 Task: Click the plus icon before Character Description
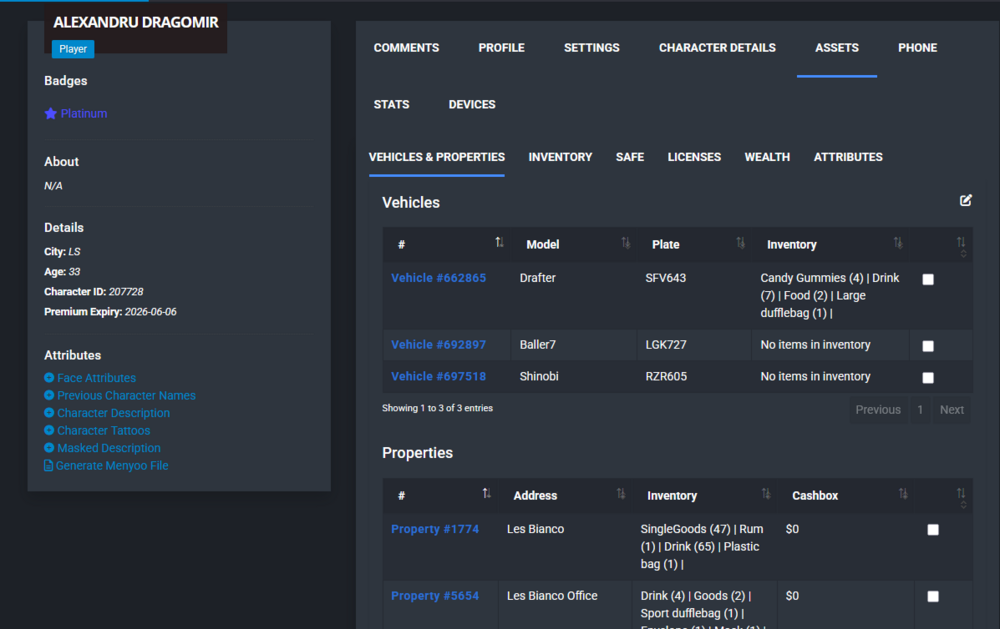click(49, 413)
